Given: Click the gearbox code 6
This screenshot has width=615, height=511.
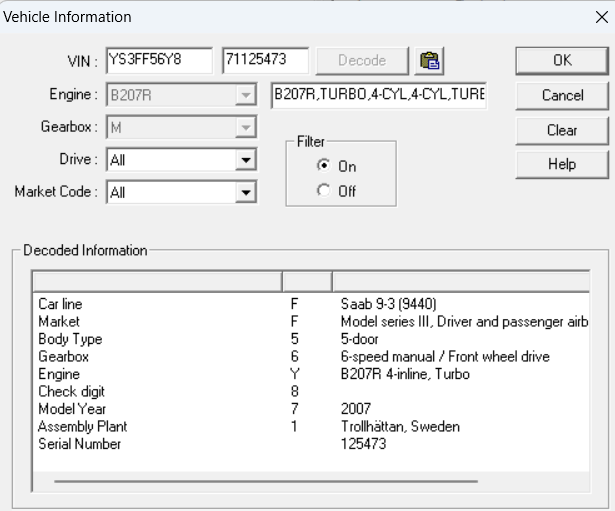Looking at the screenshot, I should (295, 356).
